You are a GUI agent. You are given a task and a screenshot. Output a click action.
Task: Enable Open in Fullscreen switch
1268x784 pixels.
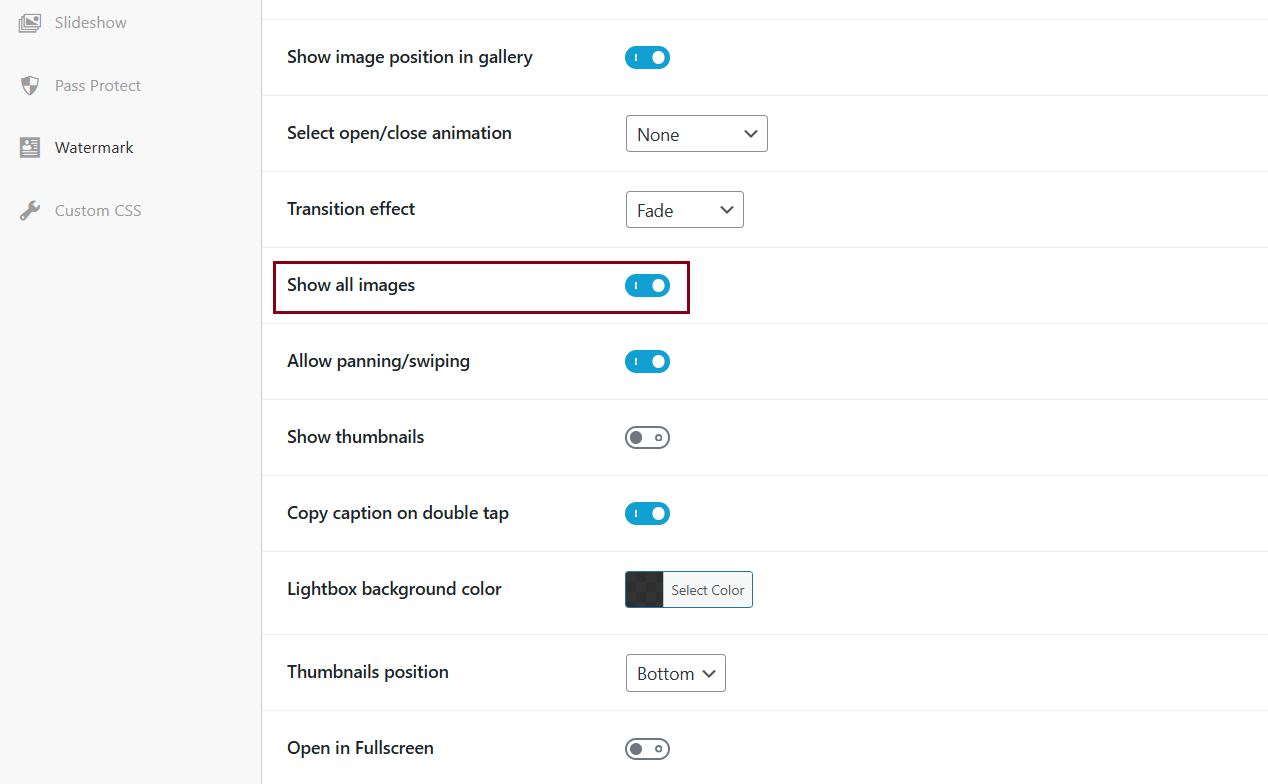[647, 749]
